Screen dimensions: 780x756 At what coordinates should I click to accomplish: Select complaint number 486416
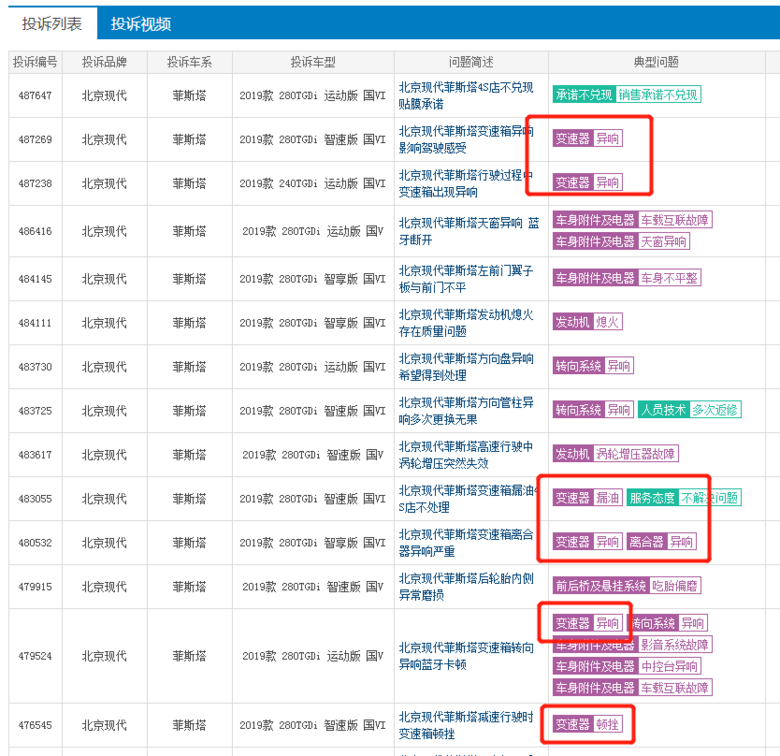pyautogui.click(x=35, y=231)
